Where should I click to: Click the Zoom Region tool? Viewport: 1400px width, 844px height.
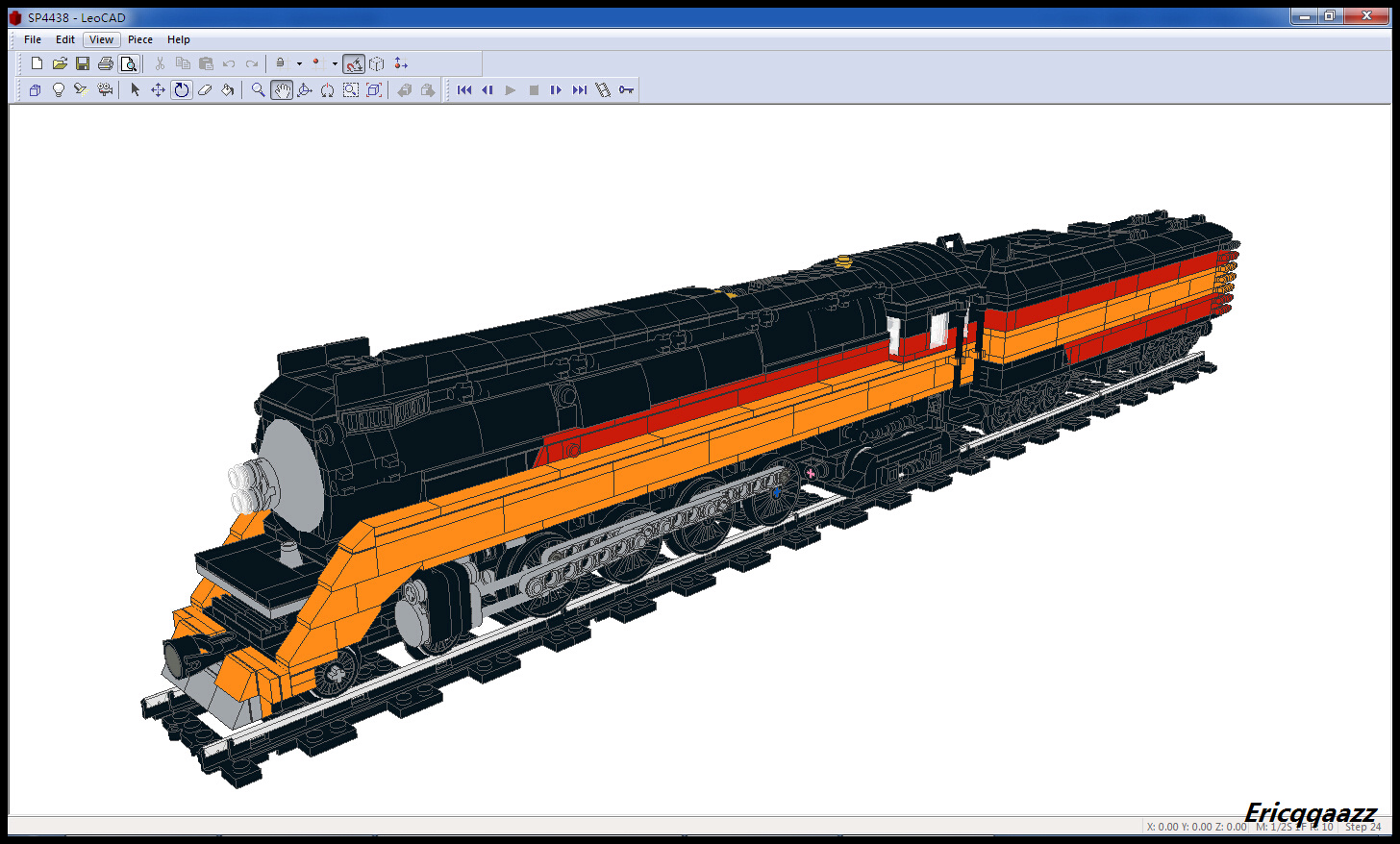tap(351, 90)
